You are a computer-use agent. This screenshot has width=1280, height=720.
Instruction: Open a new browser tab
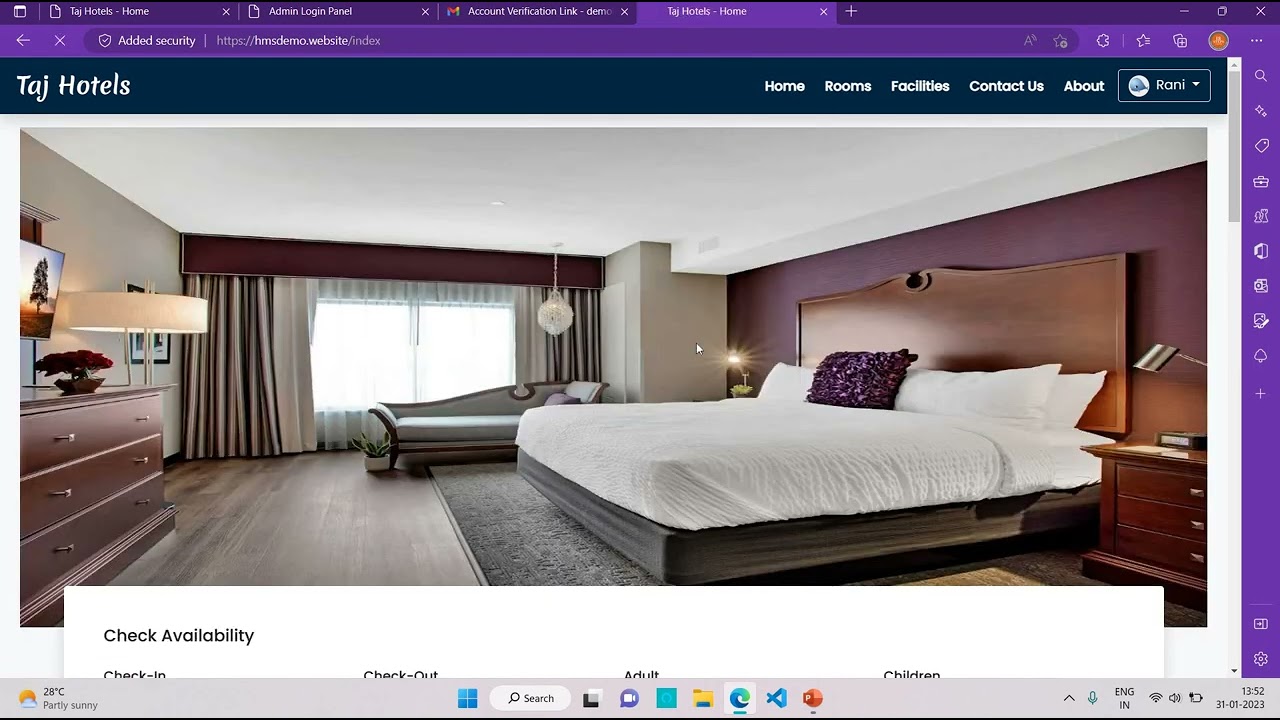(851, 12)
